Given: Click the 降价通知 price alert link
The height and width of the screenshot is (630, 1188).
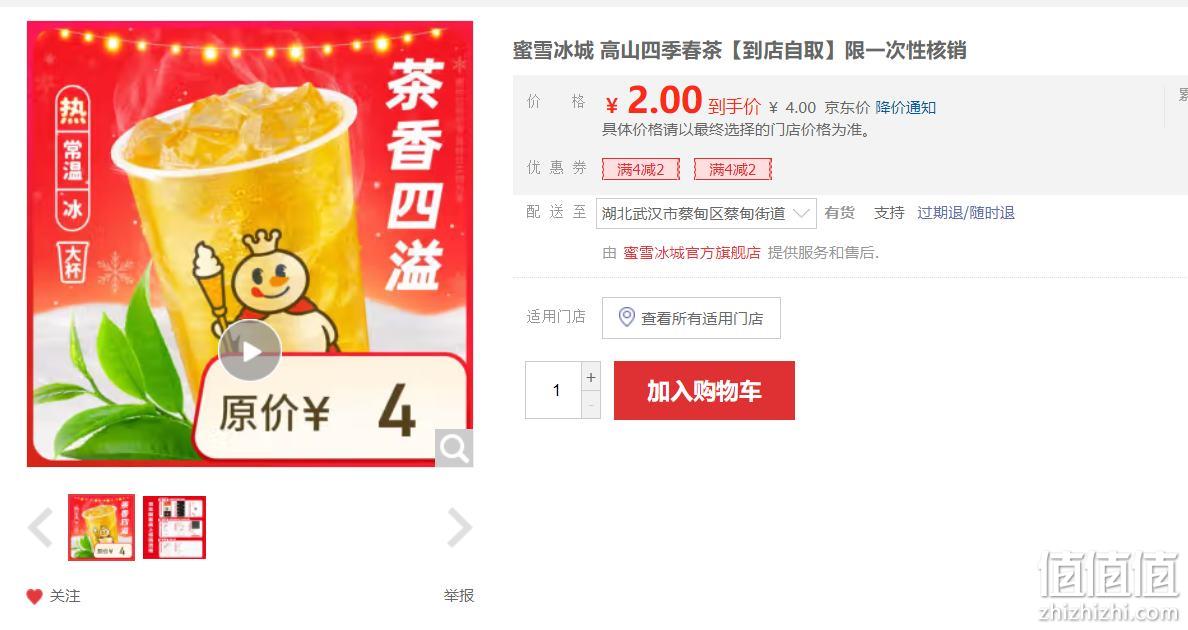Looking at the screenshot, I should [x=905, y=108].
